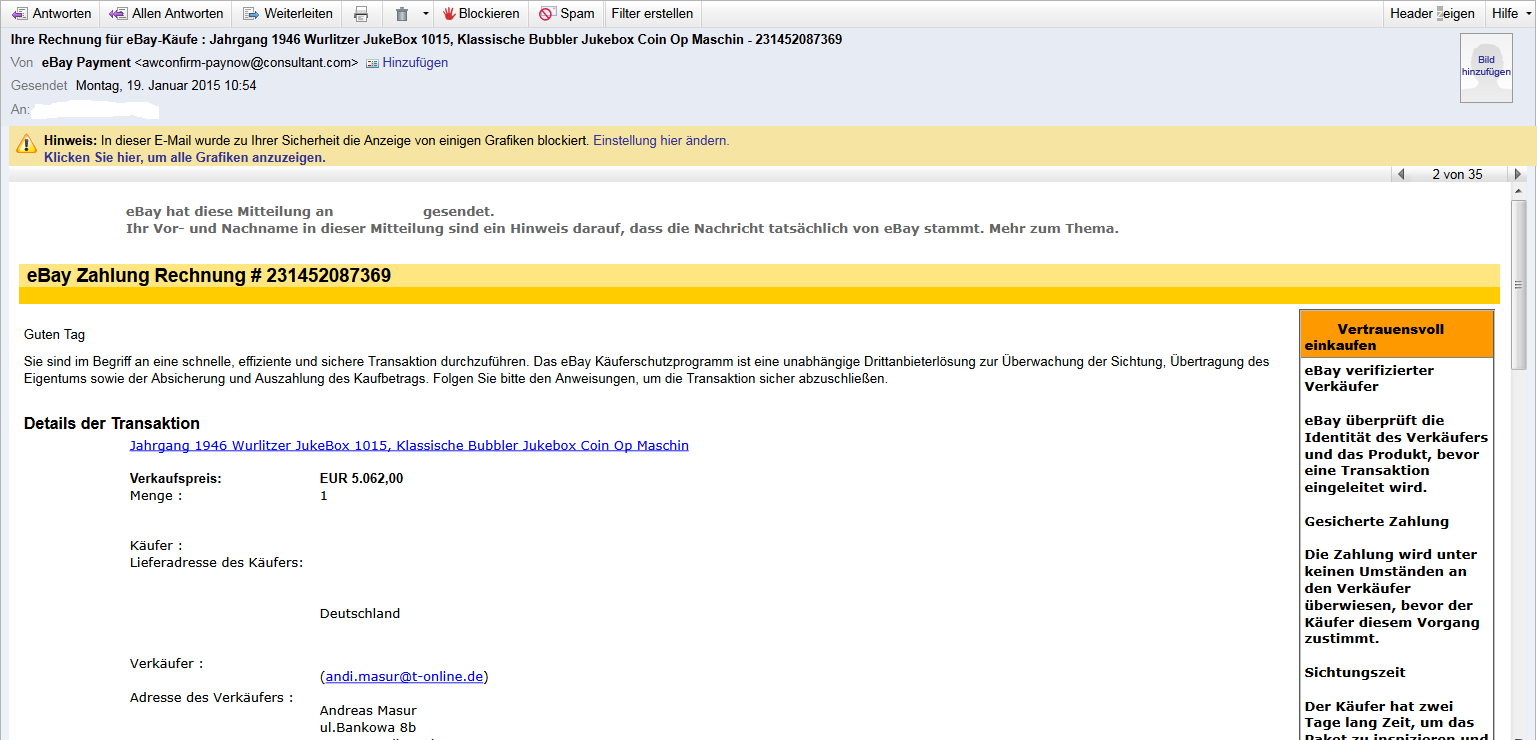Click the 'EUR 5.062,00' price text

pos(361,478)
